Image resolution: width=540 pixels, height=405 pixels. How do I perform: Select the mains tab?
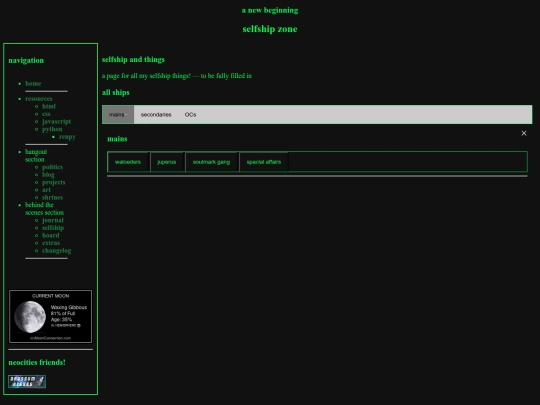coord(118,114)
